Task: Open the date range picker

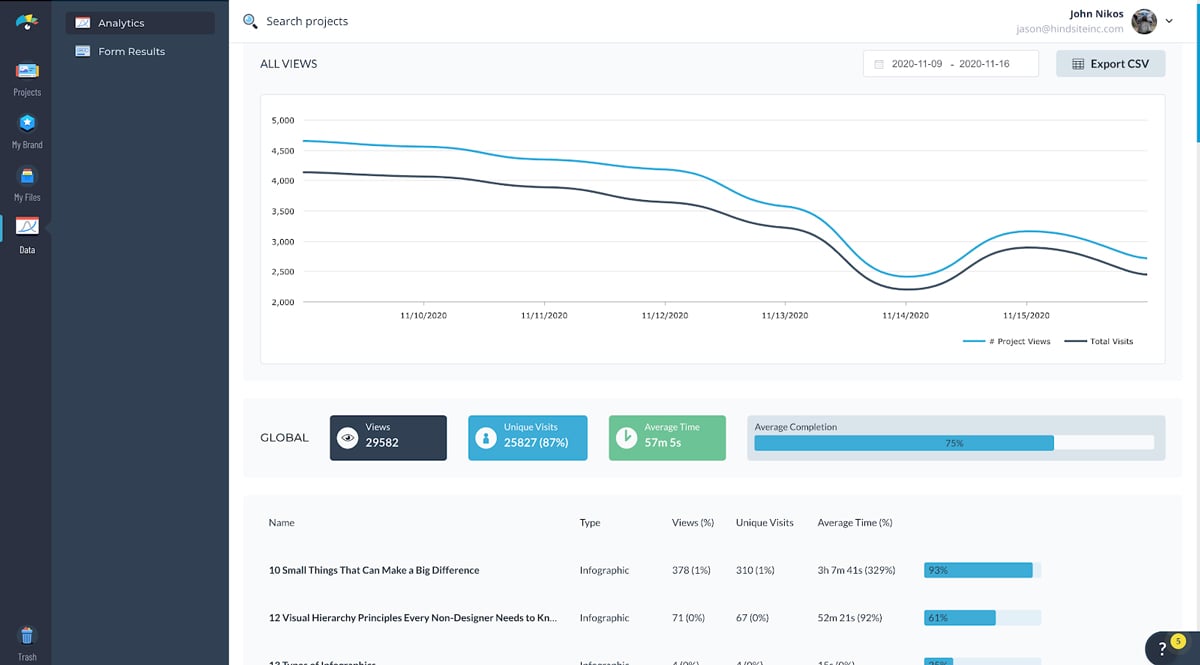Action: pyautogui.click(x=950, y=63)
